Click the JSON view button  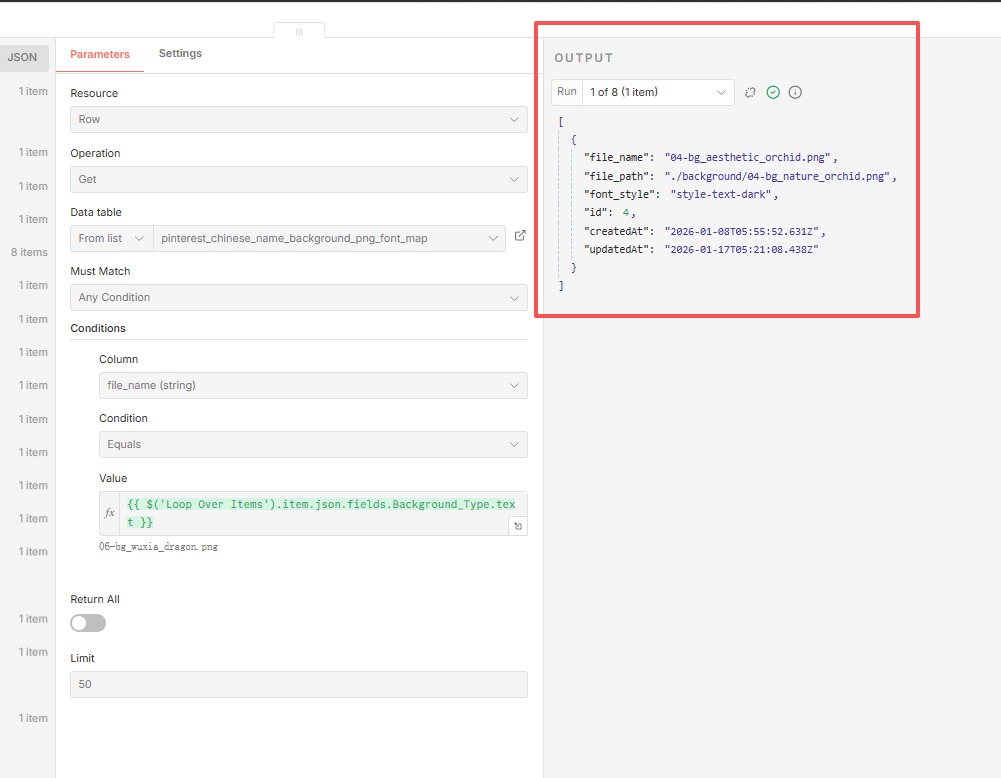pos(22,58)
